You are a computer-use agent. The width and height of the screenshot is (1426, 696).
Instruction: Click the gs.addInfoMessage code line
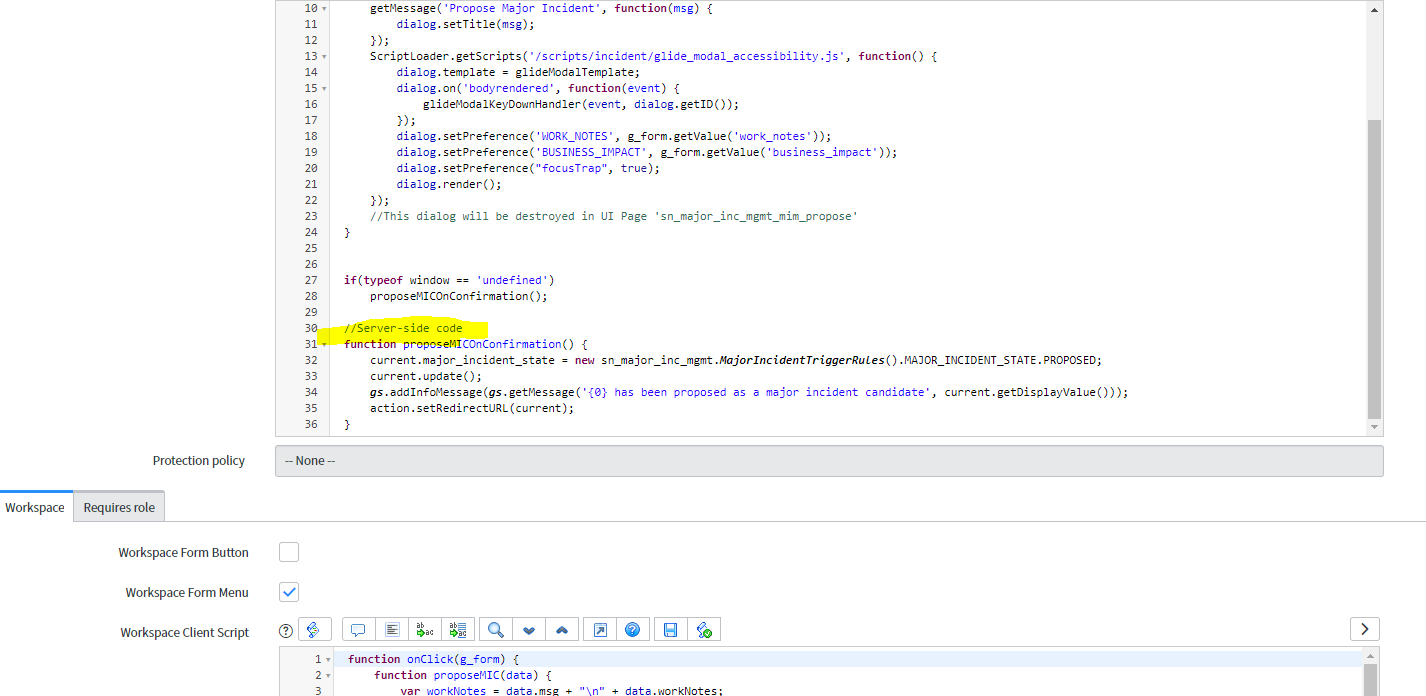click(x=749, y=392)
